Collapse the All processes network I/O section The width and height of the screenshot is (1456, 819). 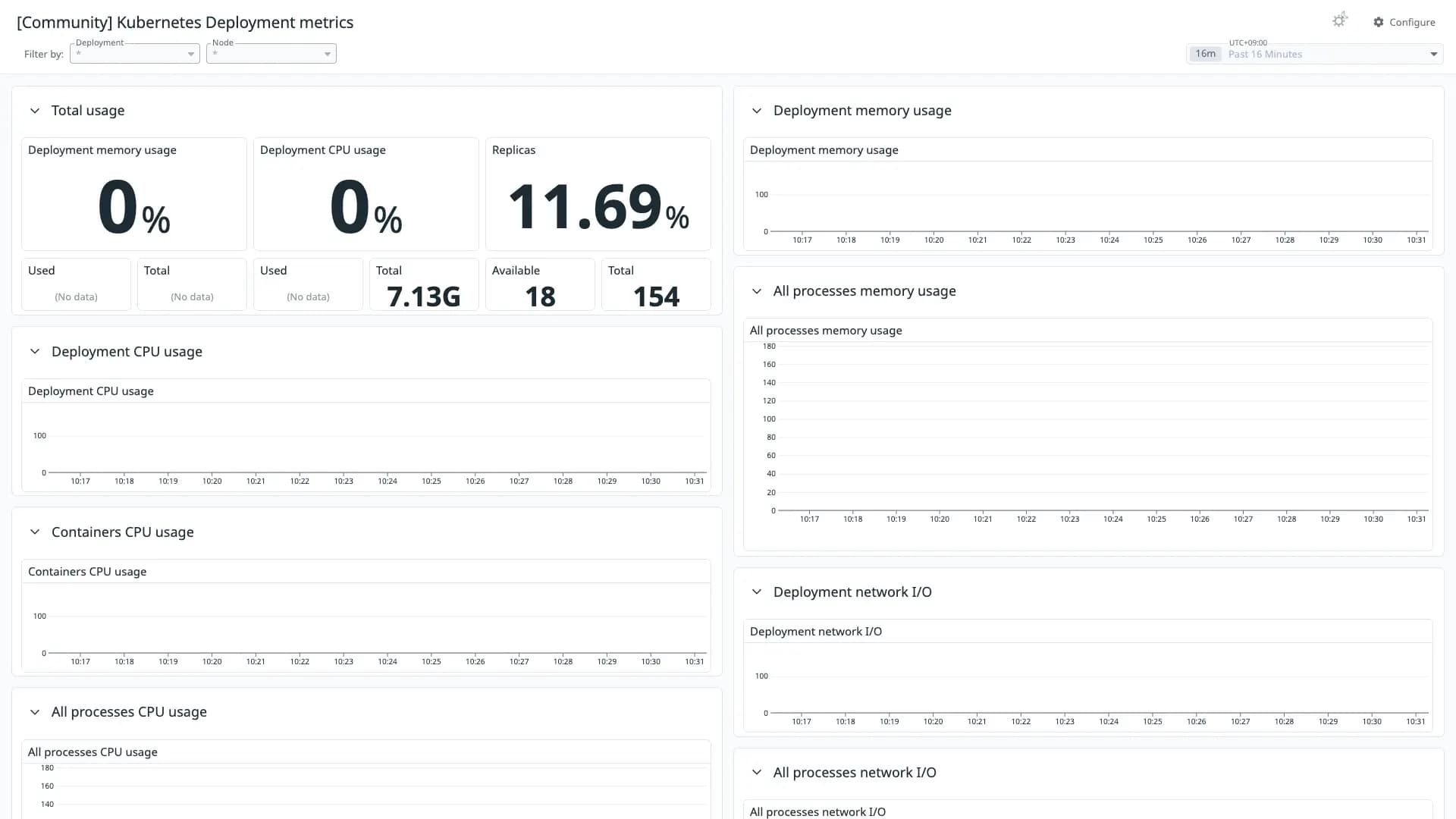(757, 773)
